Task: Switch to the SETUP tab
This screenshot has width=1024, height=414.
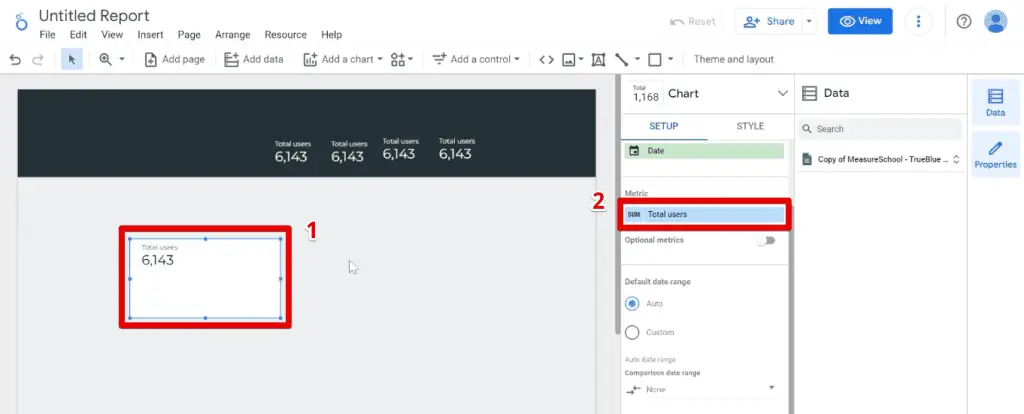Action: 664,126
